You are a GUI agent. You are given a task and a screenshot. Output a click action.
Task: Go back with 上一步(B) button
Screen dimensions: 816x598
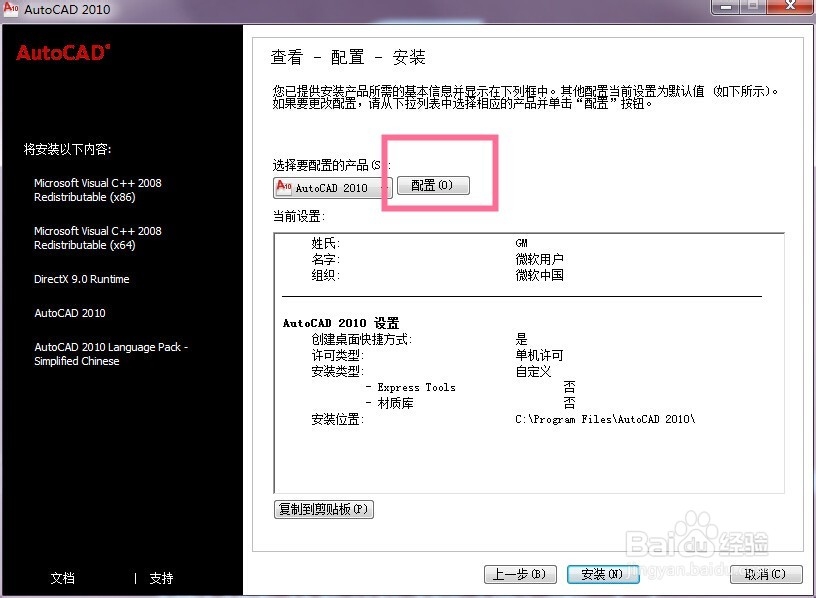click(x=520, y=574)
